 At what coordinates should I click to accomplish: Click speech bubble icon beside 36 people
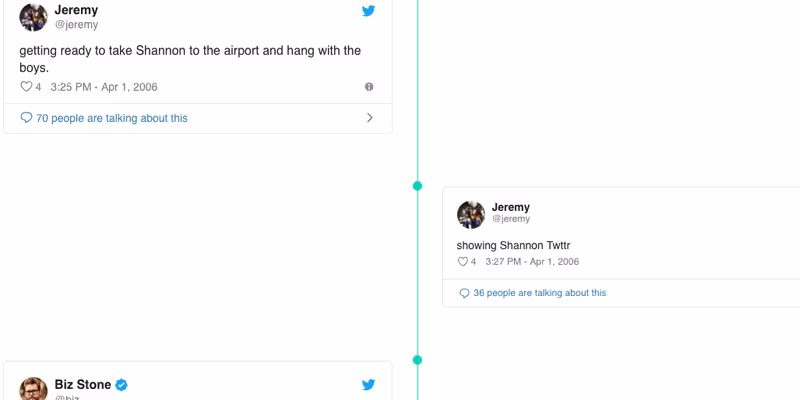(464, 293)
